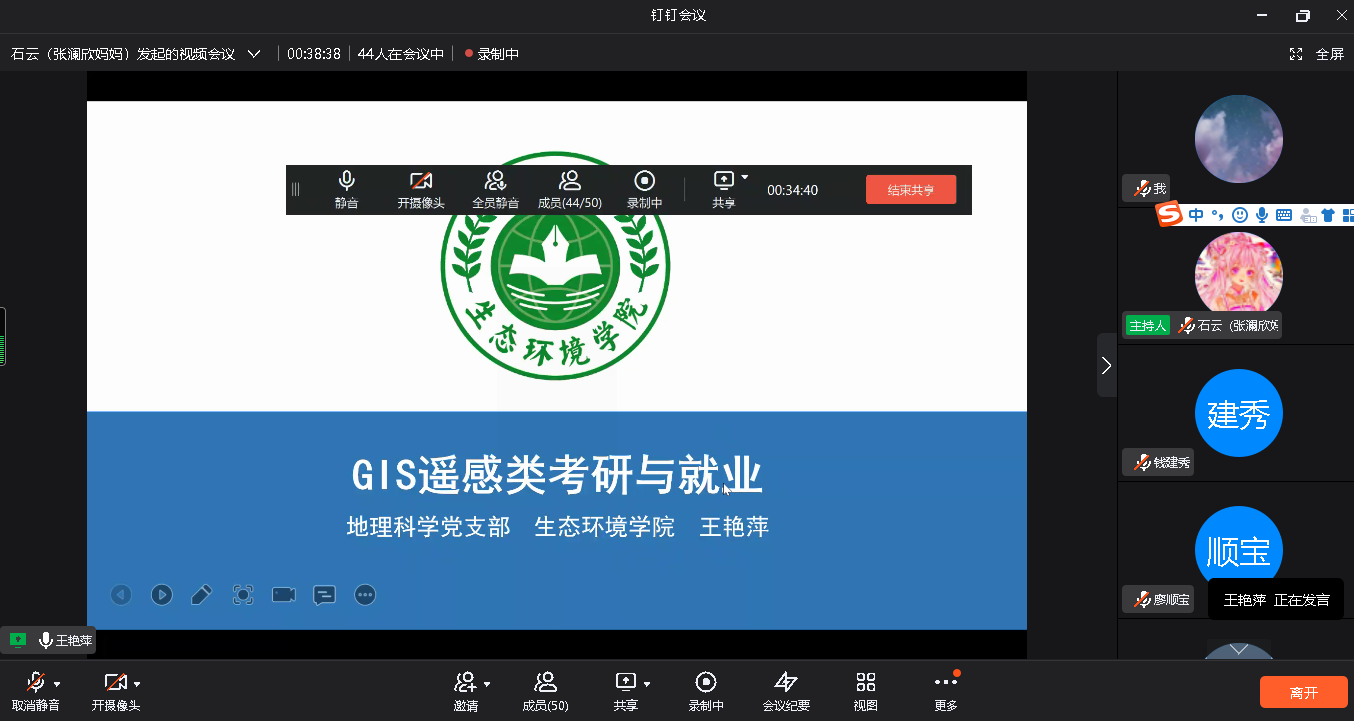Open 会议纪要 meeting minutes
The image size is (1354, 721).
[x=786, y=683]
